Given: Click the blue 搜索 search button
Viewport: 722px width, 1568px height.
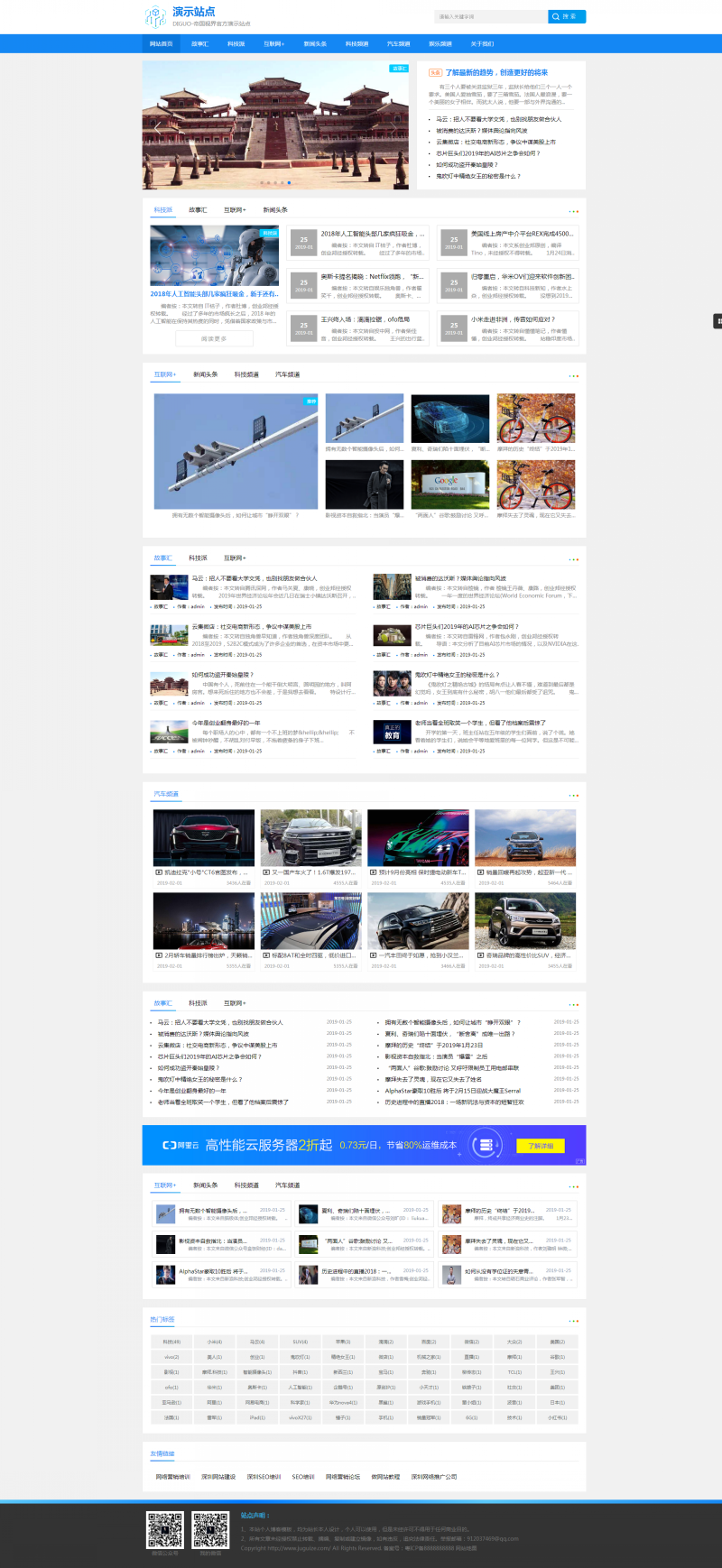Looking at the screenshot, I should coord(567,16).
